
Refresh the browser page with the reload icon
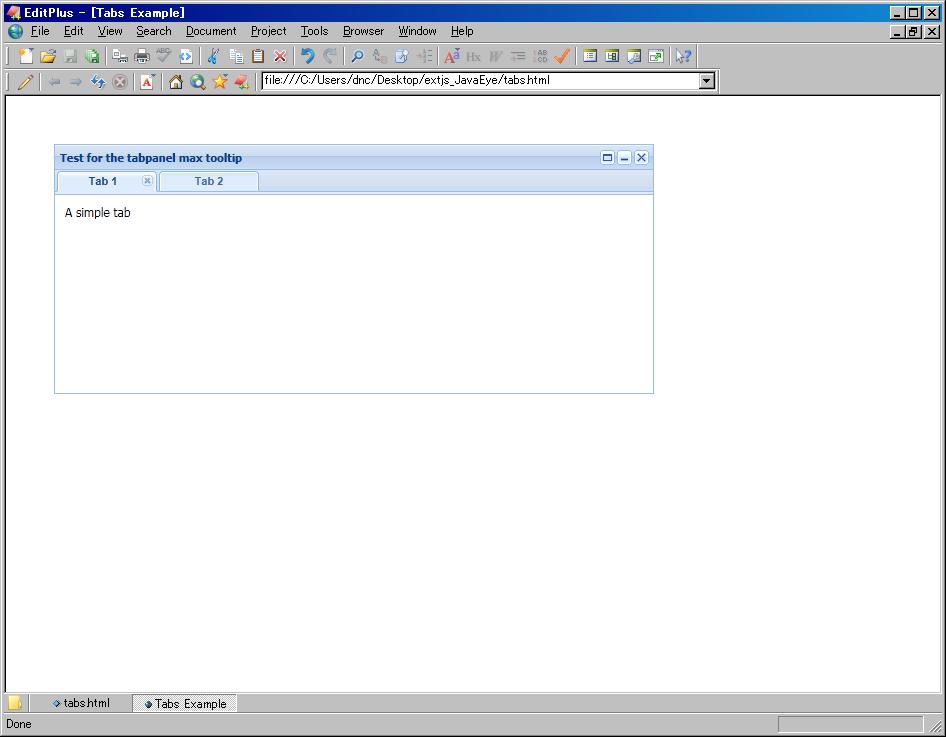[x=97, y=81]
